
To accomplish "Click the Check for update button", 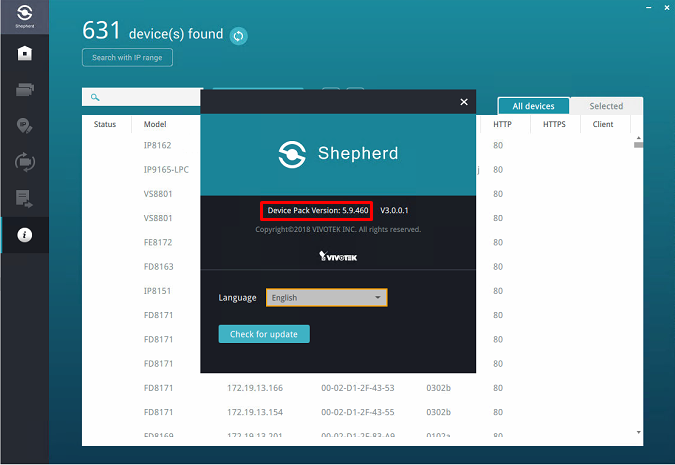I will coord(264,334).
